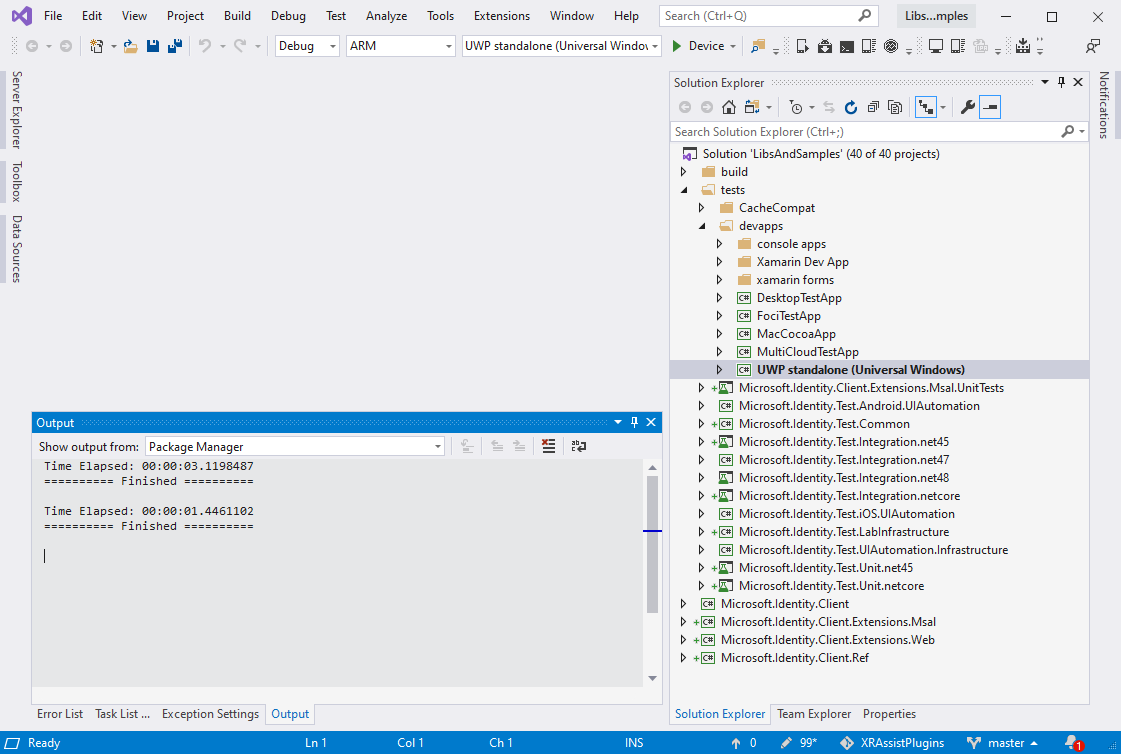Toggle Word Wrap in the Output window
Viewport: 1121px width, 754px height.
pyautogui.click(x=578, y=447)
